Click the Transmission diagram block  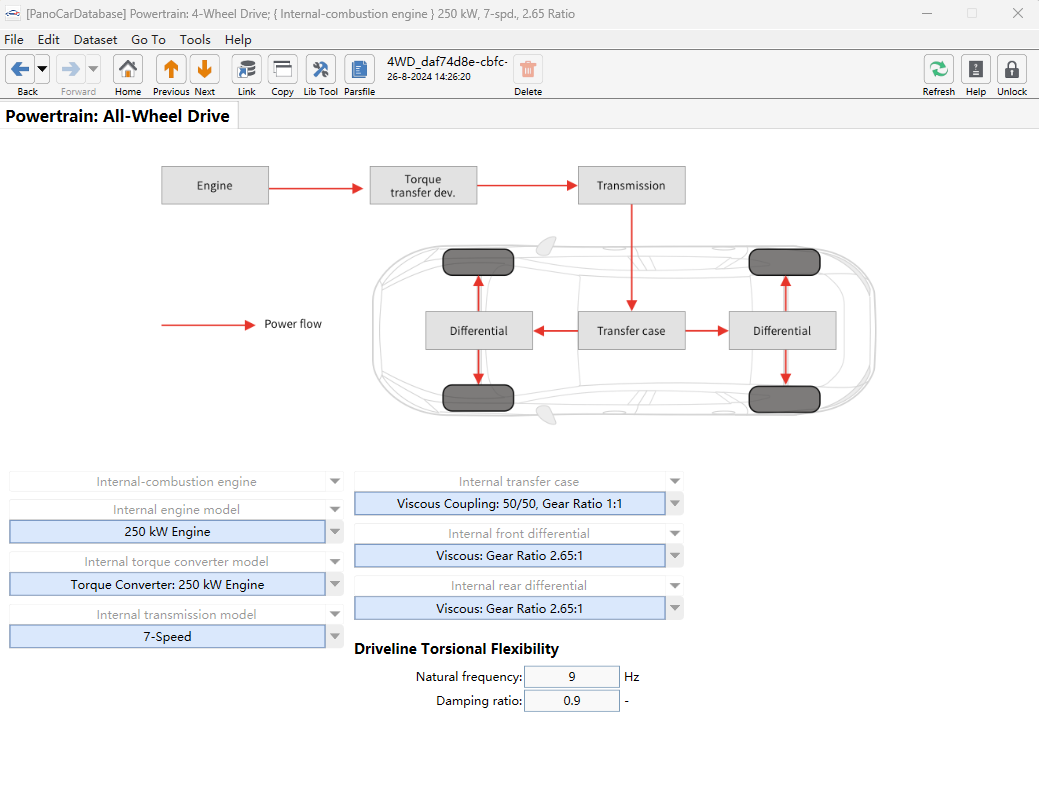click(x=631, y=186)
